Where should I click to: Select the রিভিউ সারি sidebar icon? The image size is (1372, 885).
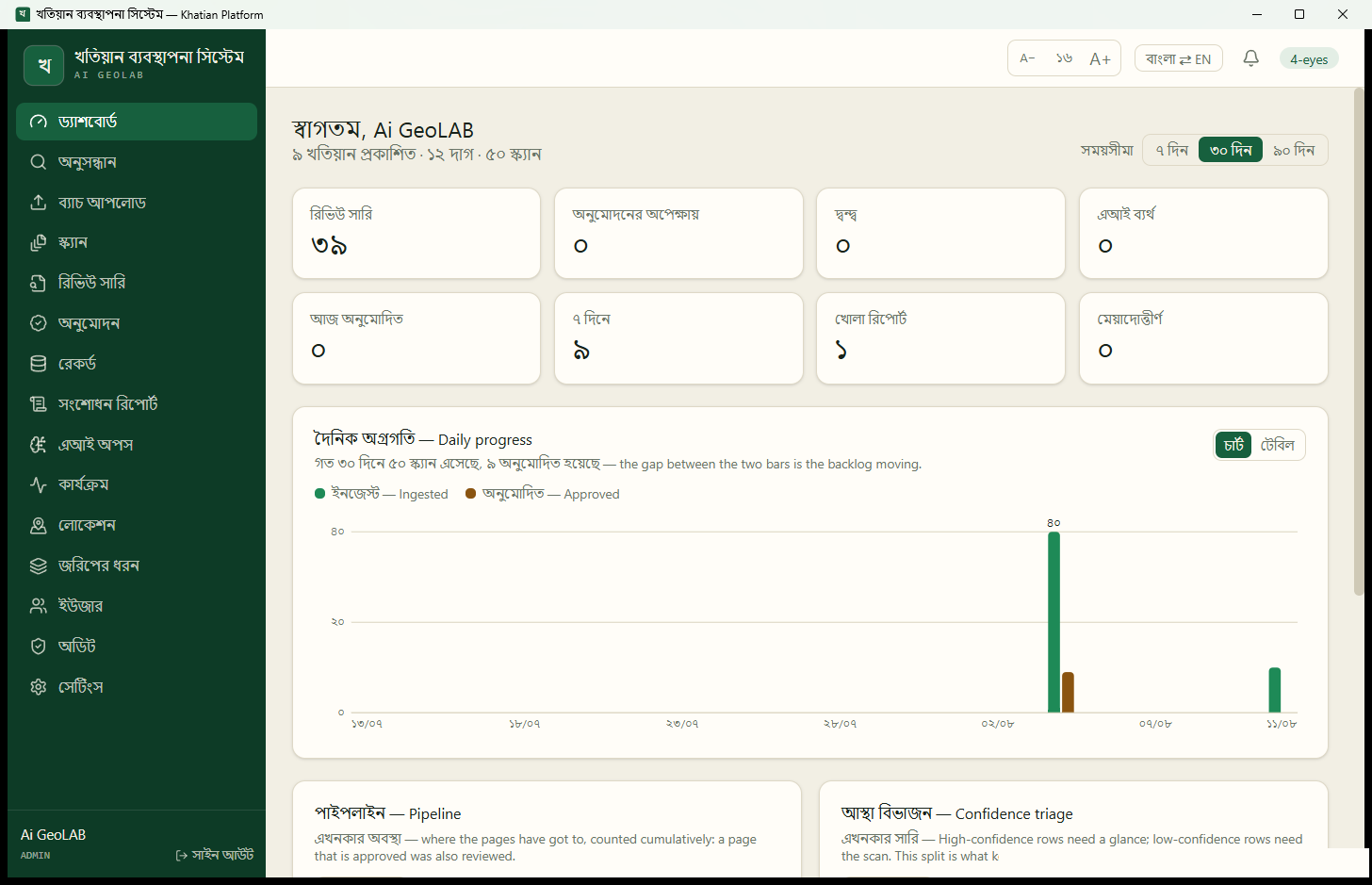click(39, 283)
